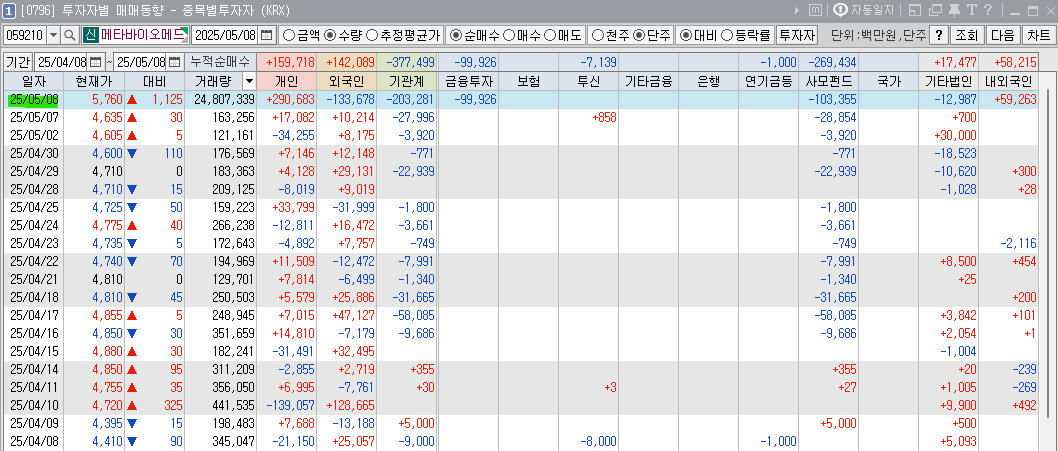This screenshot has height=451, width=1058.
Task: Select the highlighted date cell 25/05/08
Action: pos(34,99)
